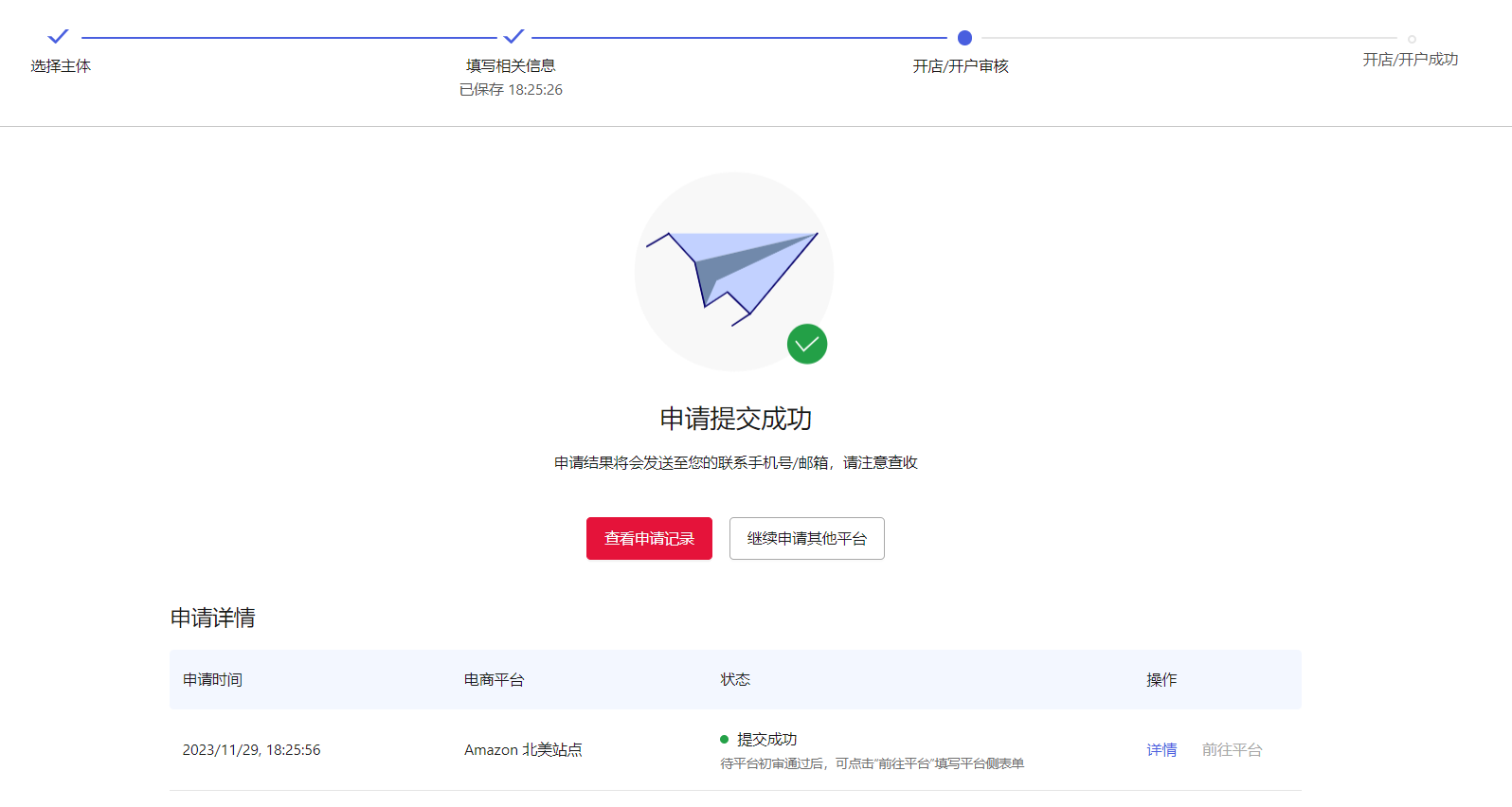Viewport: 1512px width, 807px height.
Task: Click the green success checkmark badge
Action: point(807,344)
